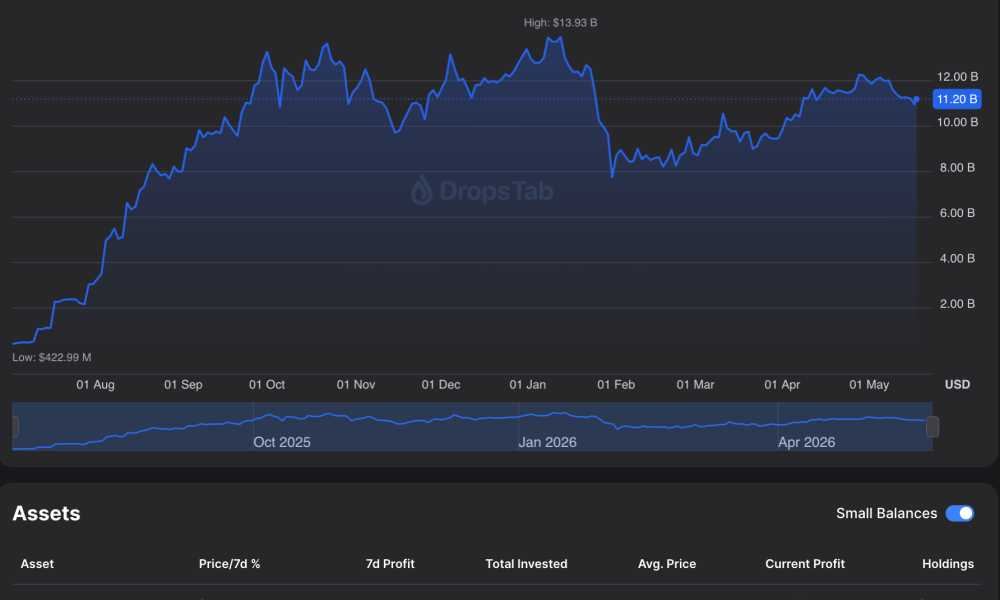Click the 01 Dec axis label
1000x600 pixels.
(x=441, y=384)
